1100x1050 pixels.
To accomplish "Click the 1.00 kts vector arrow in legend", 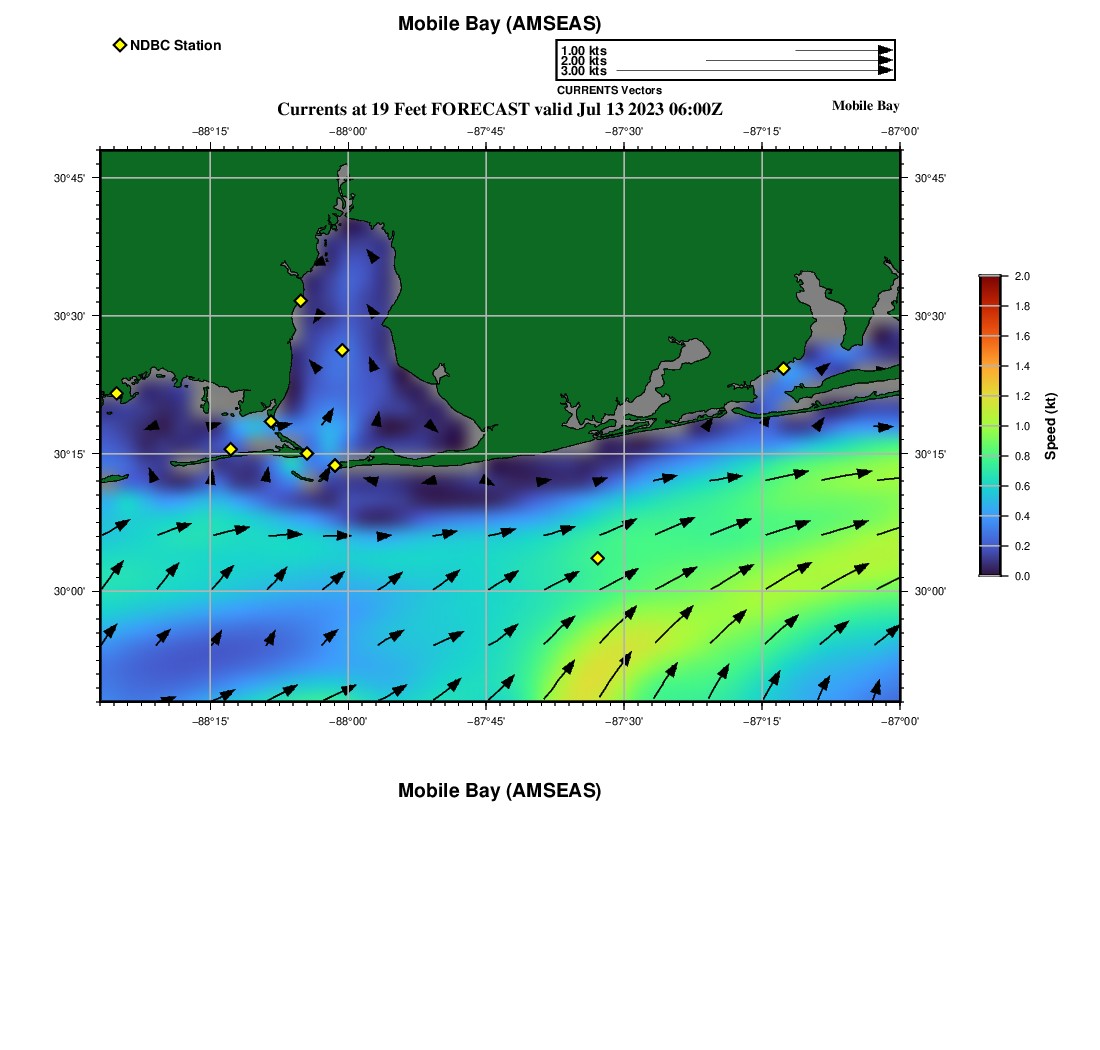I will click(842, 50).
